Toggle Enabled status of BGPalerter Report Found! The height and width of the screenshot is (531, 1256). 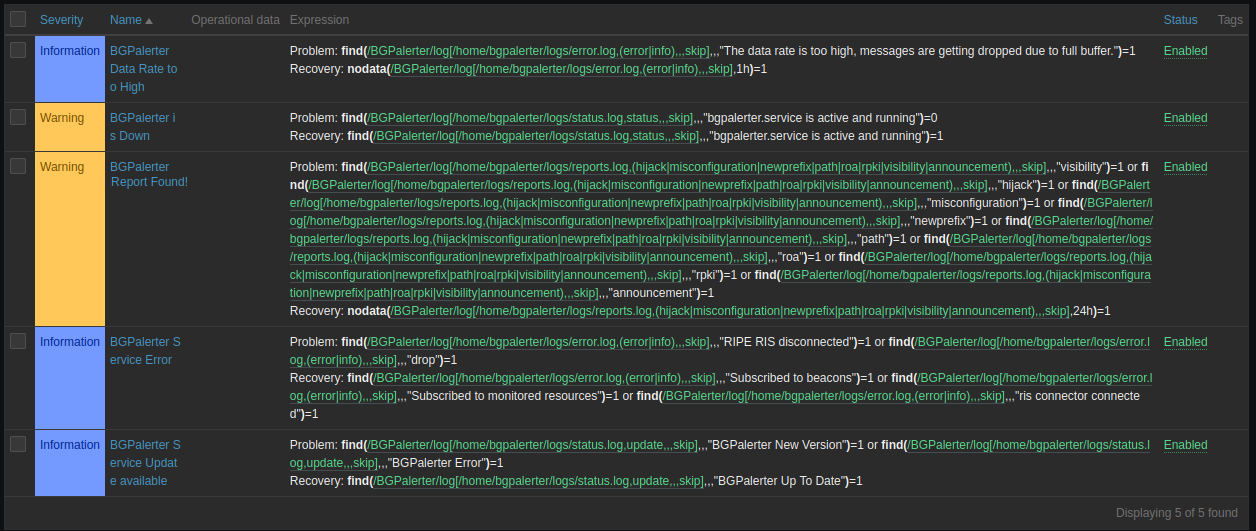[x=1185, y=167]
